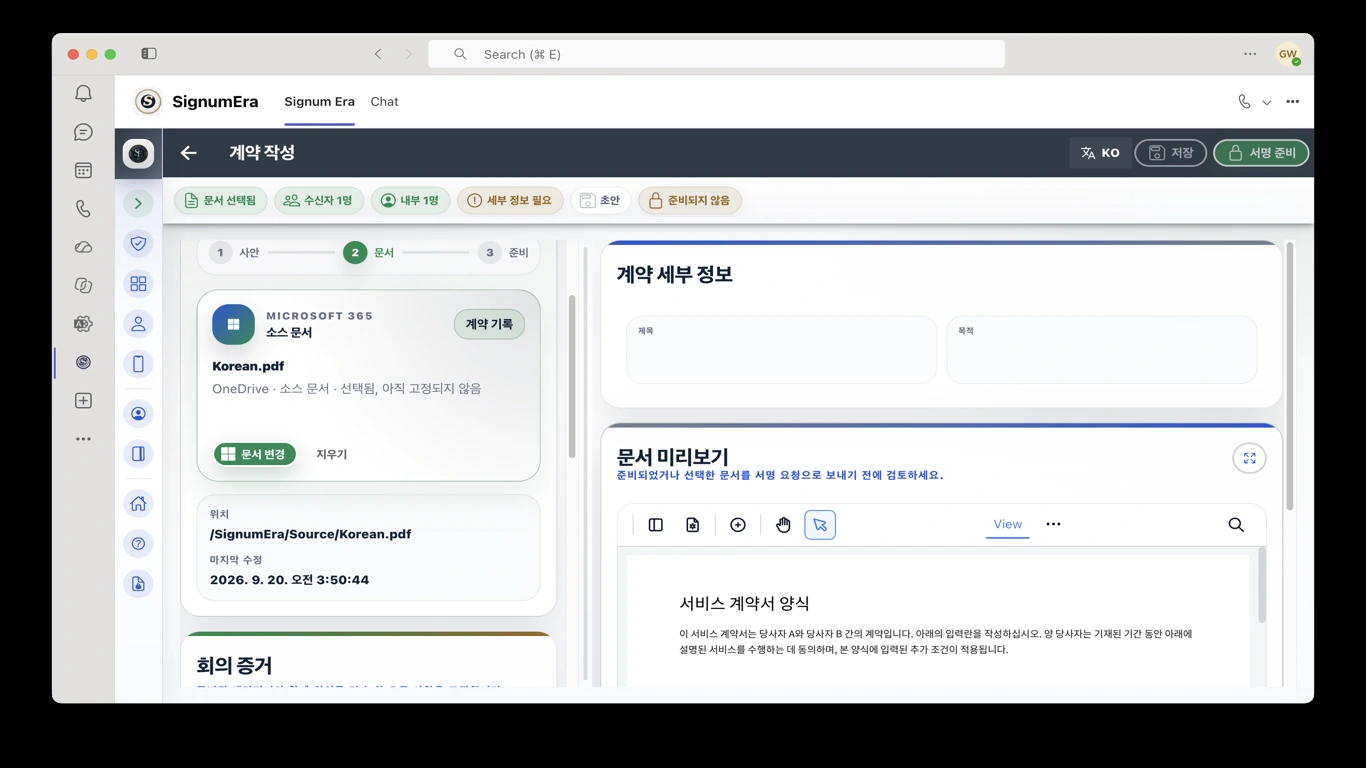Select the hand pan tool

pos(783,525)
